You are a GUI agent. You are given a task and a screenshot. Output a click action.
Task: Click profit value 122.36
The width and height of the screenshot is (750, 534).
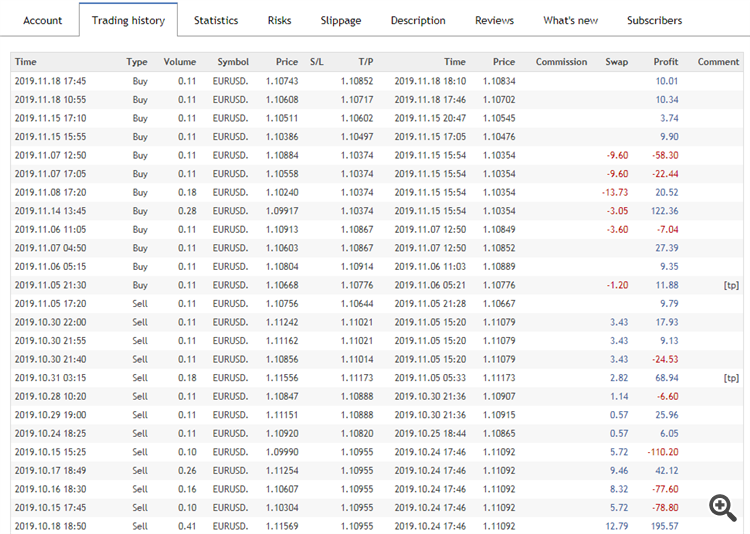point(664,211)
